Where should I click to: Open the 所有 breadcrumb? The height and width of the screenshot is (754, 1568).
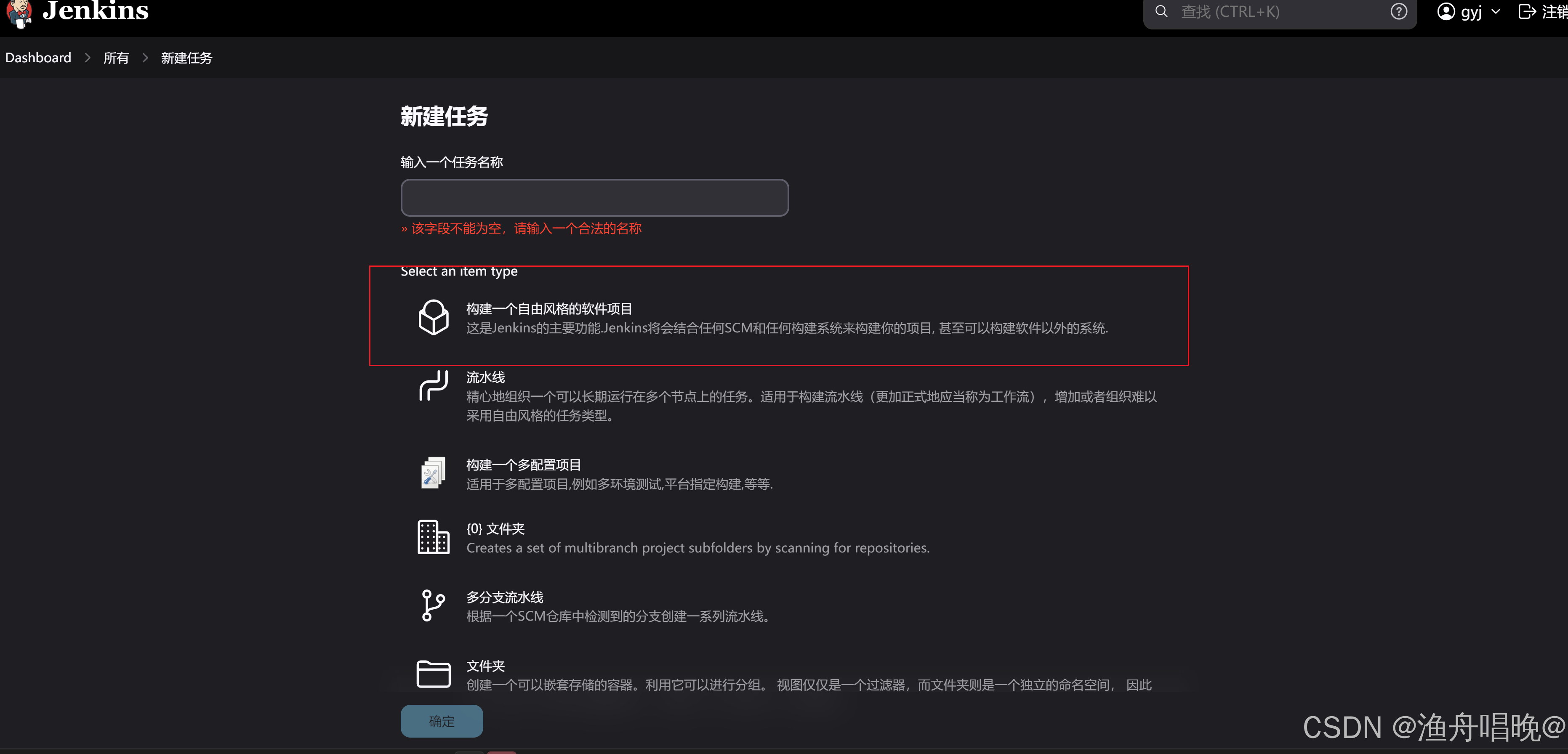click(x=116, y=58)
